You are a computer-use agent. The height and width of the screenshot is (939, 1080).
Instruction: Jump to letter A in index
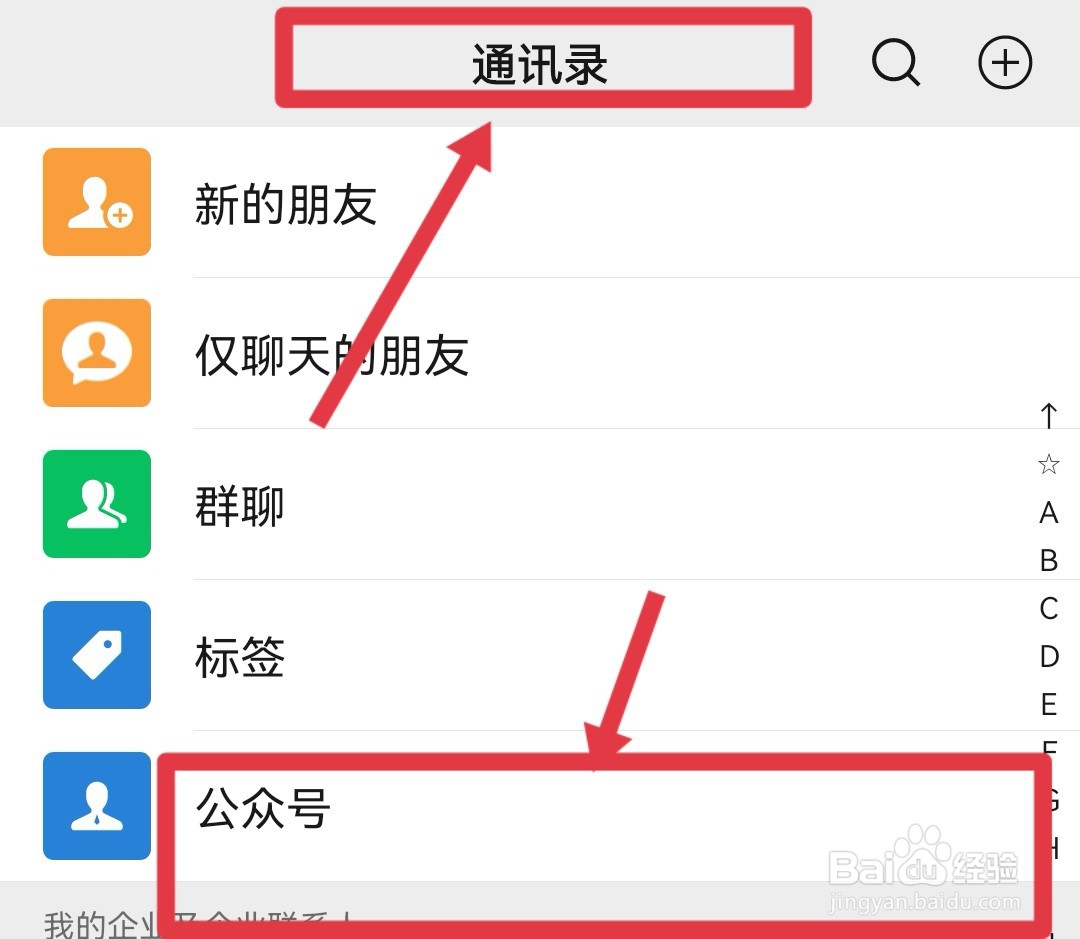(1048, 513)
